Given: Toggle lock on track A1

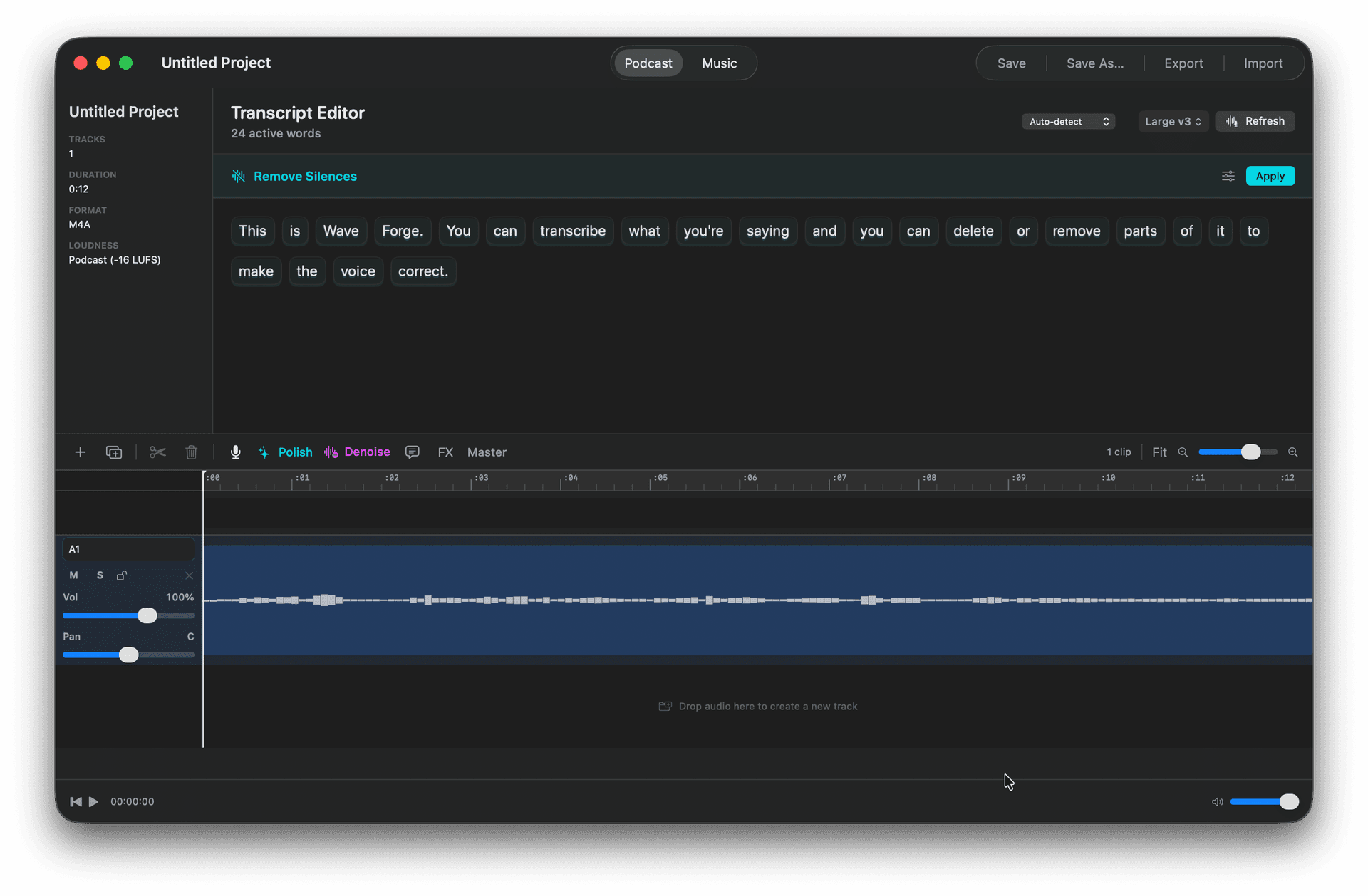Looking at the screenshot, I should [122, 575].
